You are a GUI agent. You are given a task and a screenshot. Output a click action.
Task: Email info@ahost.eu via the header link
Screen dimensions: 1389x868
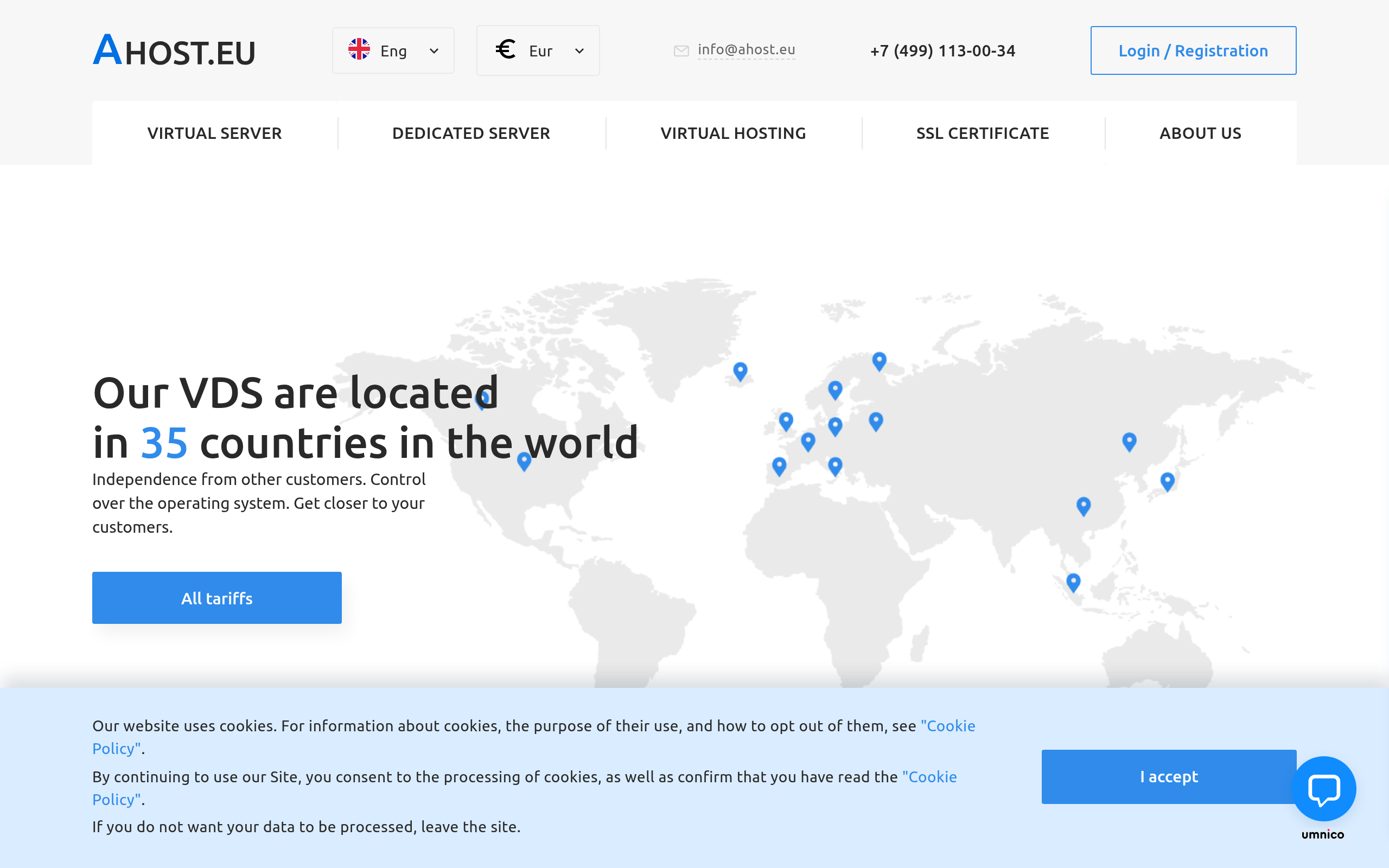[x=746, y=50]
